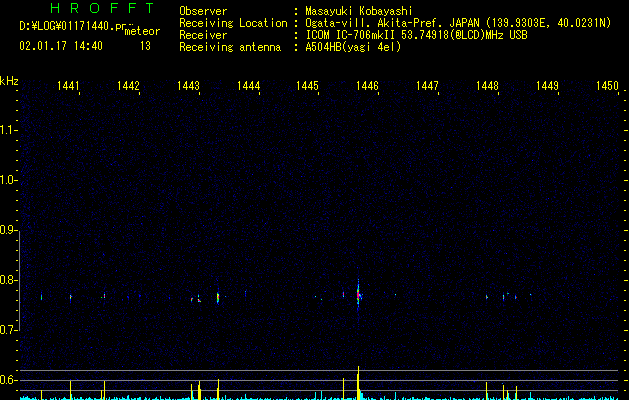Click the meteor count value 13
This screenshot has width=629, height=400.
(145, 46)
